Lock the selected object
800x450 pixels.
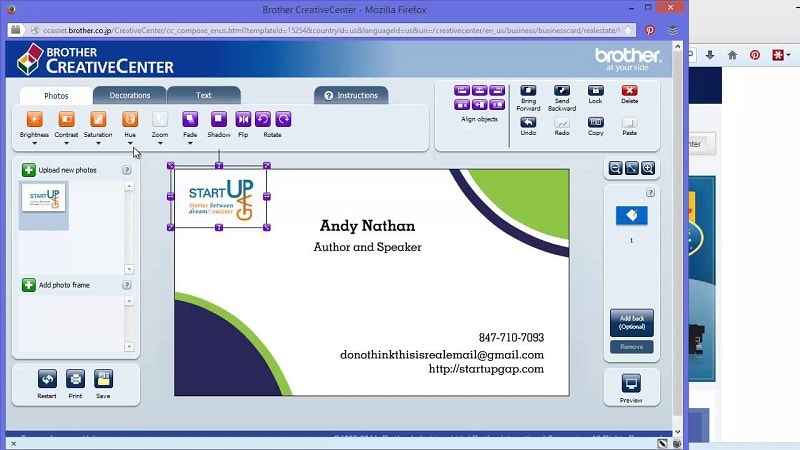click(596, 91)
